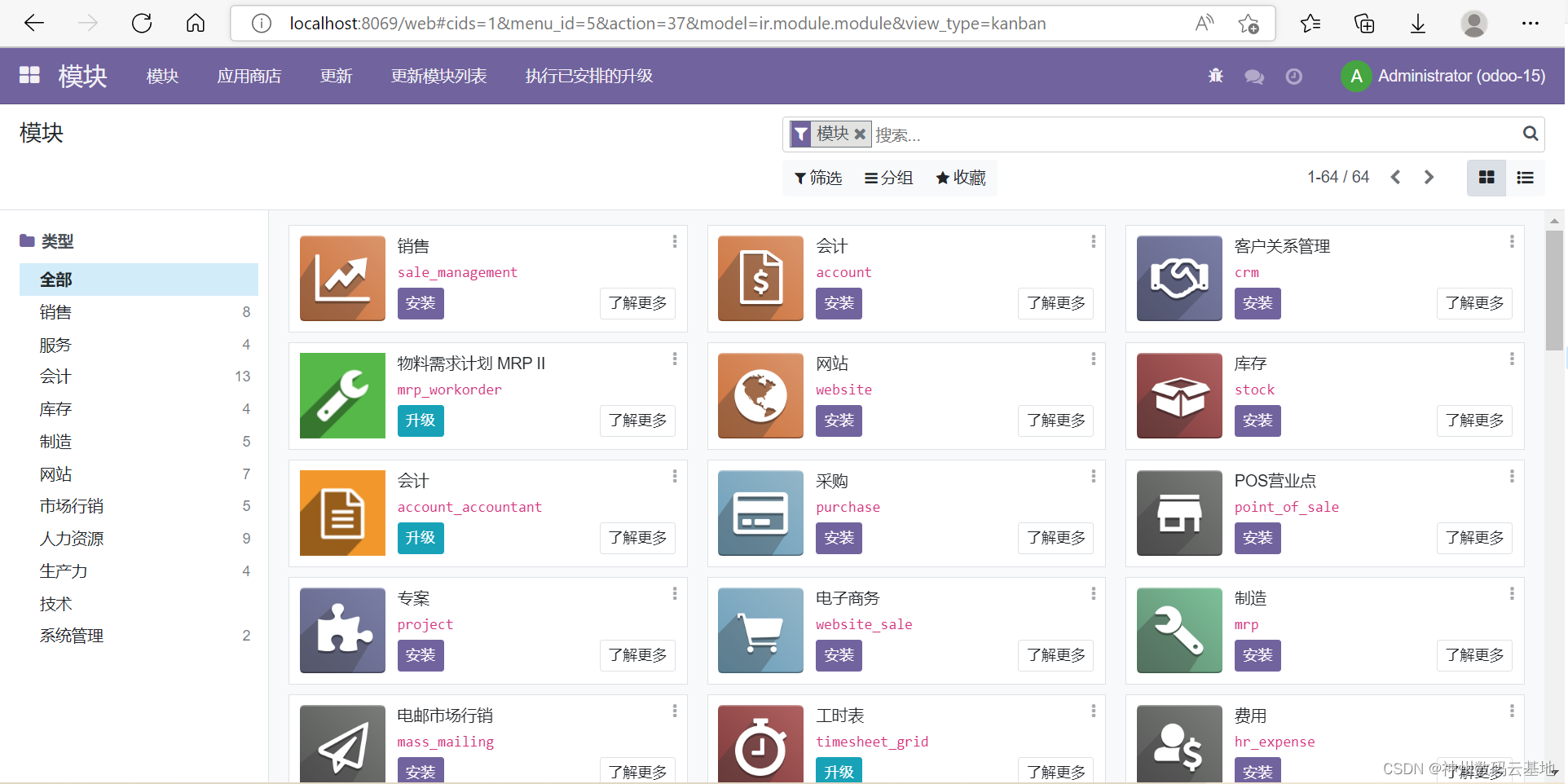Open the 收藏 favorites dropdown
Screen dimensions: 1568x784
point(961,178)
